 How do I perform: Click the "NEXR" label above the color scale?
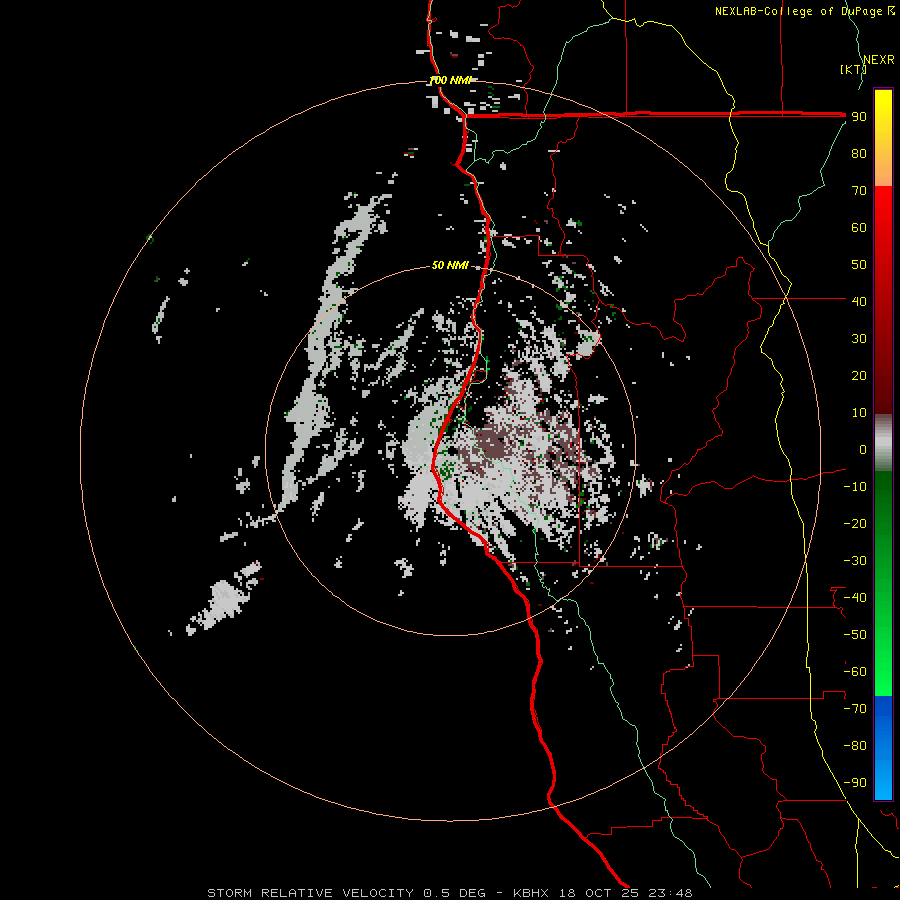879,60
